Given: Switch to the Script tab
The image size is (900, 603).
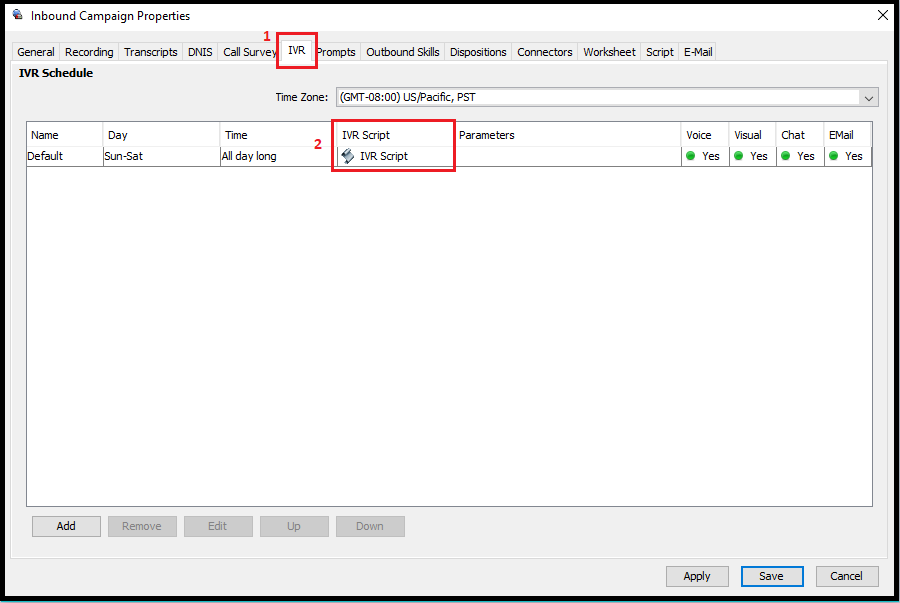Looking at the screenshot, I should point(660,52).
